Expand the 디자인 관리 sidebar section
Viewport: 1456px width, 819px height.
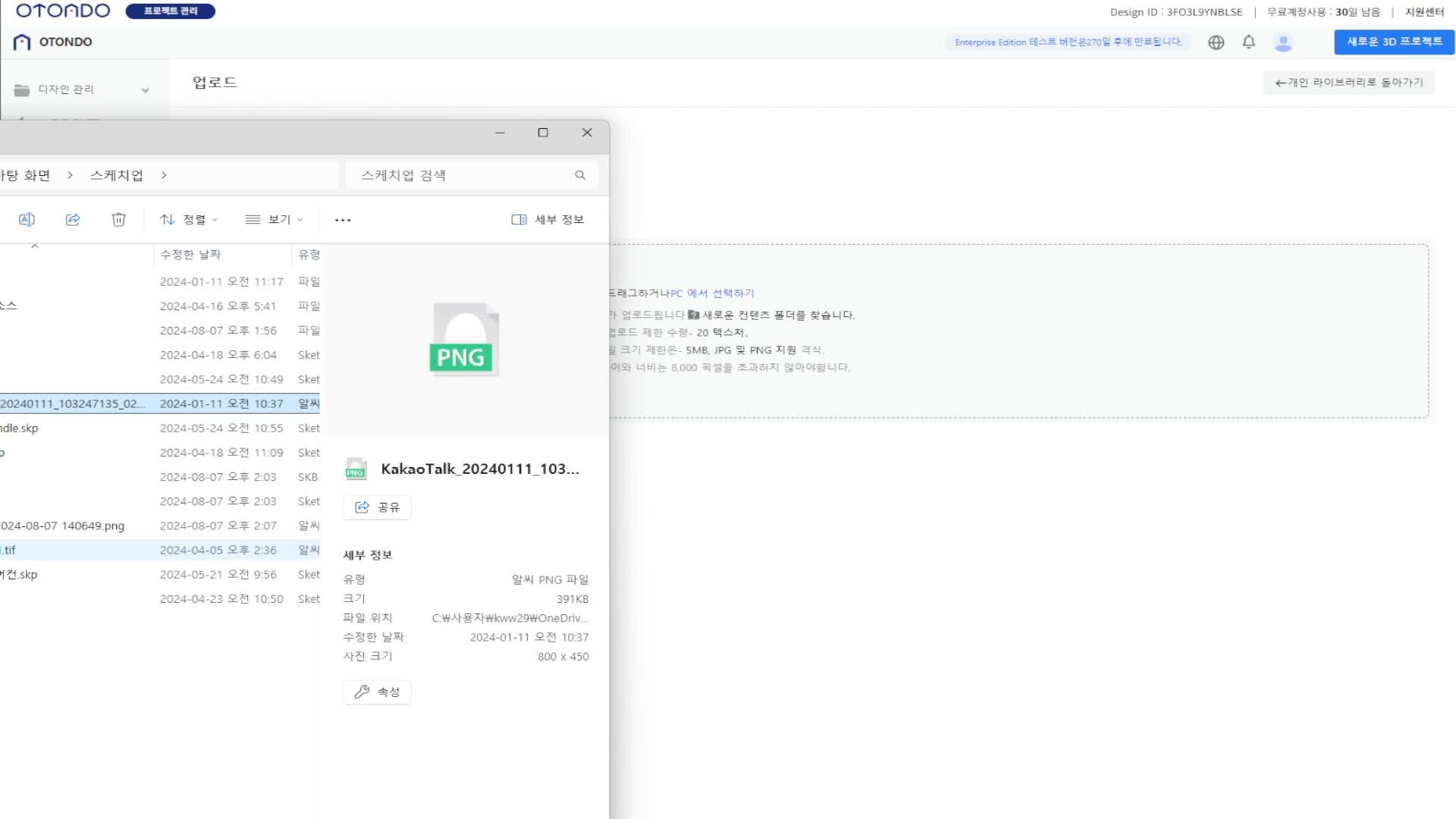point(145,89)
